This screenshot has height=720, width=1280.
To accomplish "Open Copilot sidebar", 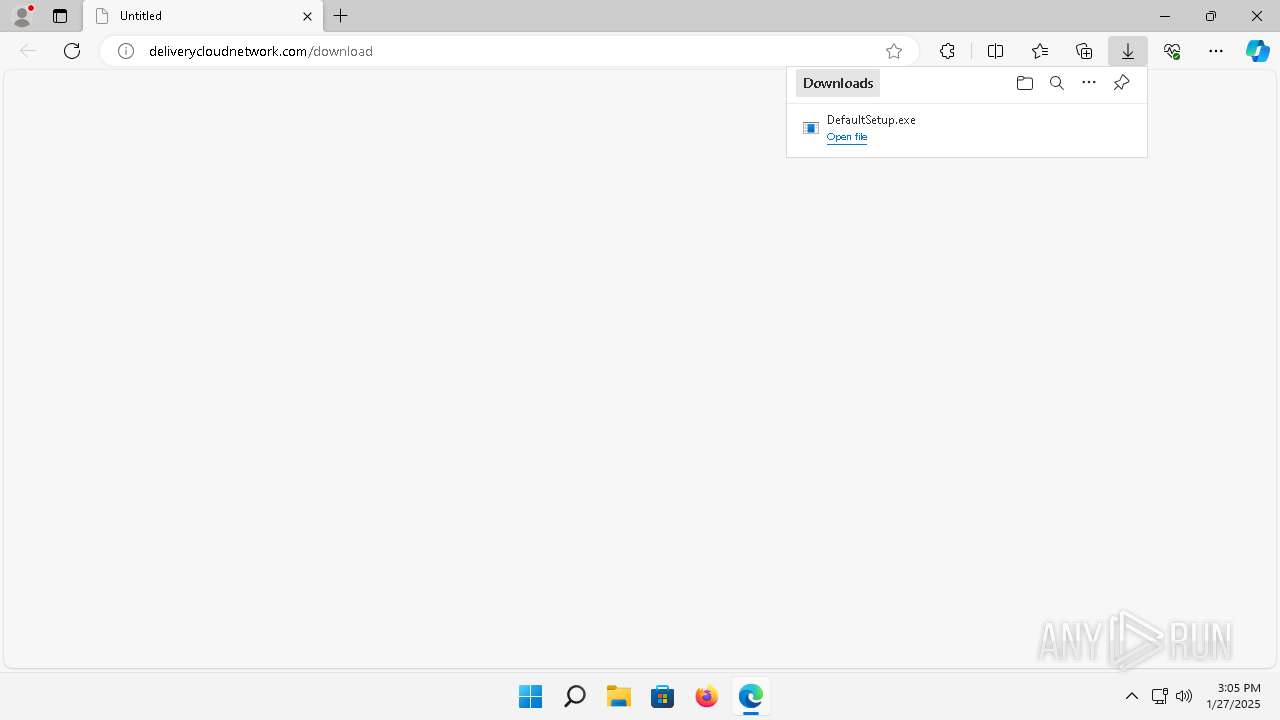I will pos(1258,51).
